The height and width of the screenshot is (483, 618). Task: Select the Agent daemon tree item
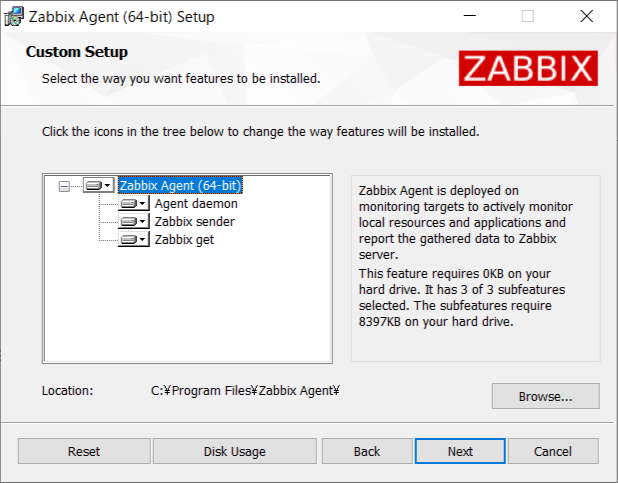click(196, 204)
